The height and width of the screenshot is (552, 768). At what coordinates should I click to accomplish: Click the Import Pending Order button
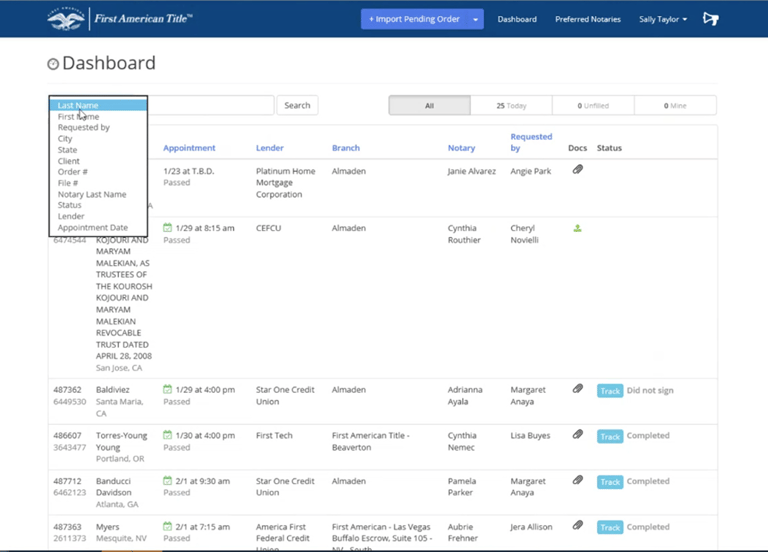coord(414,19)
